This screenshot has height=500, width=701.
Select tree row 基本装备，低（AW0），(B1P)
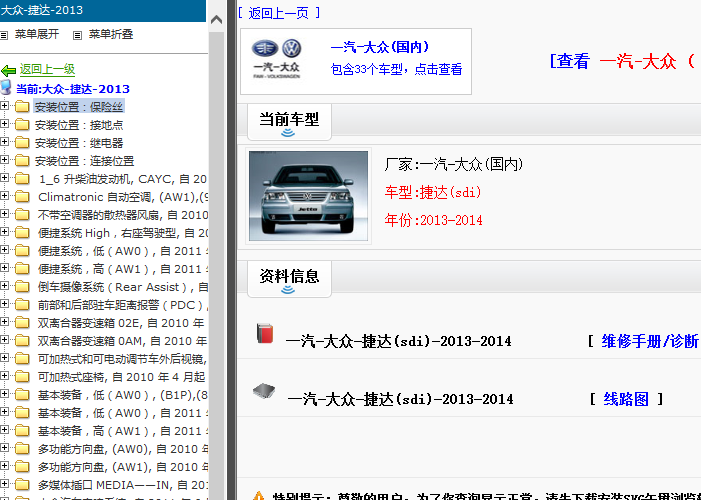[123, 395]
